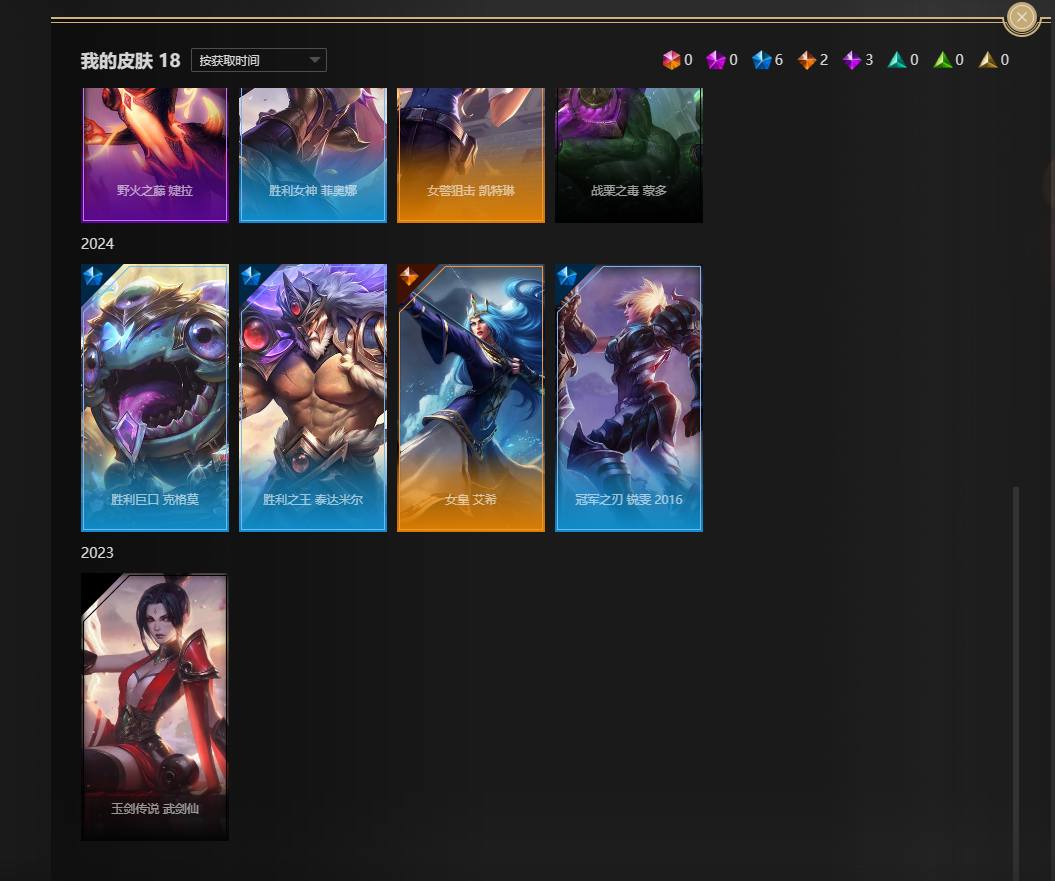The height and width of the screenshot is (881, 1055).
Task: Pick the 胜利女神 菲奥娜 skin card
Action: pos(313,155)
